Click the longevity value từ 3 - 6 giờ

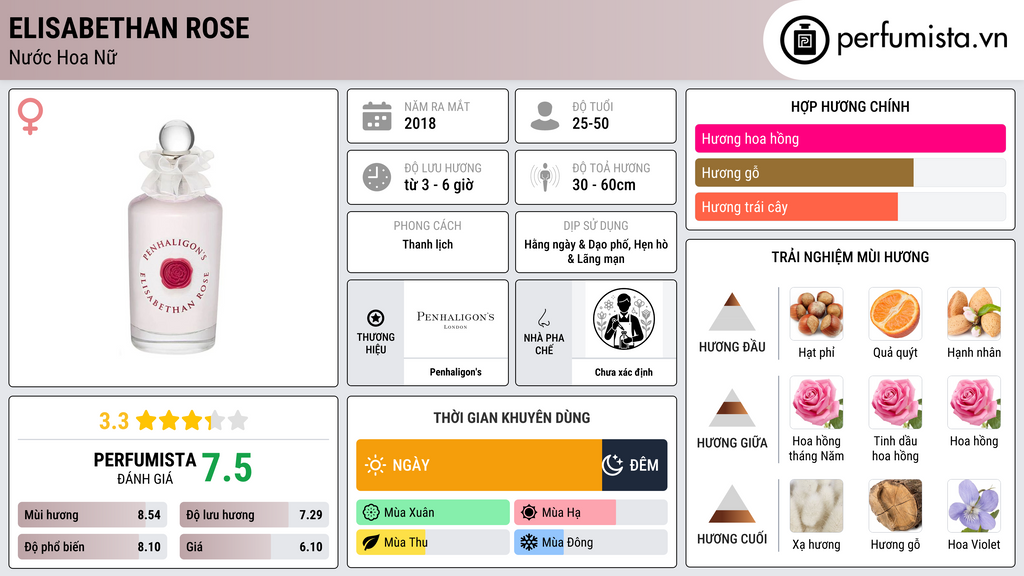tap(439, 185)
